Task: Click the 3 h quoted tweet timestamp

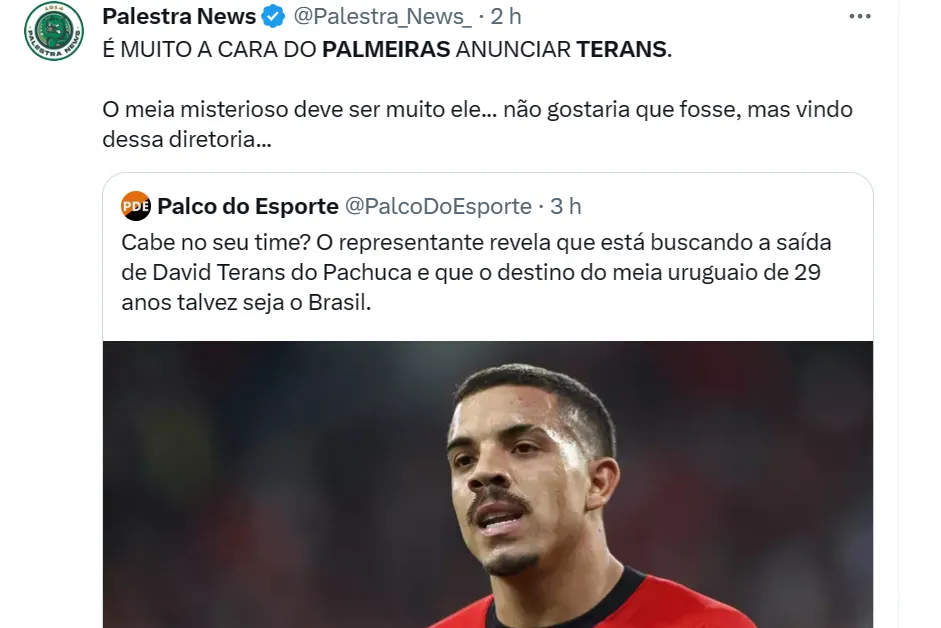Action: tap(566, 206)
